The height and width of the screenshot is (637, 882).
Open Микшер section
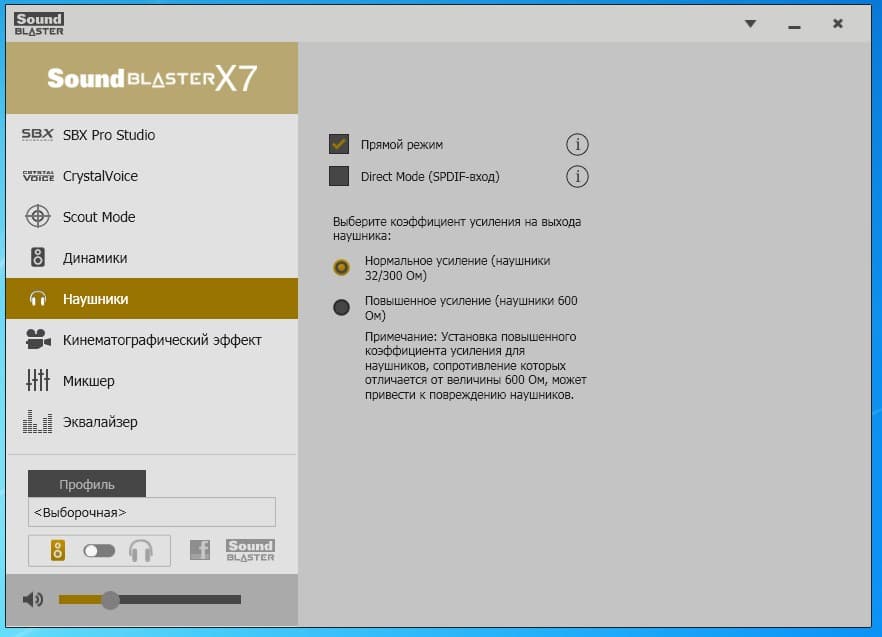click(x=152, y=381)
